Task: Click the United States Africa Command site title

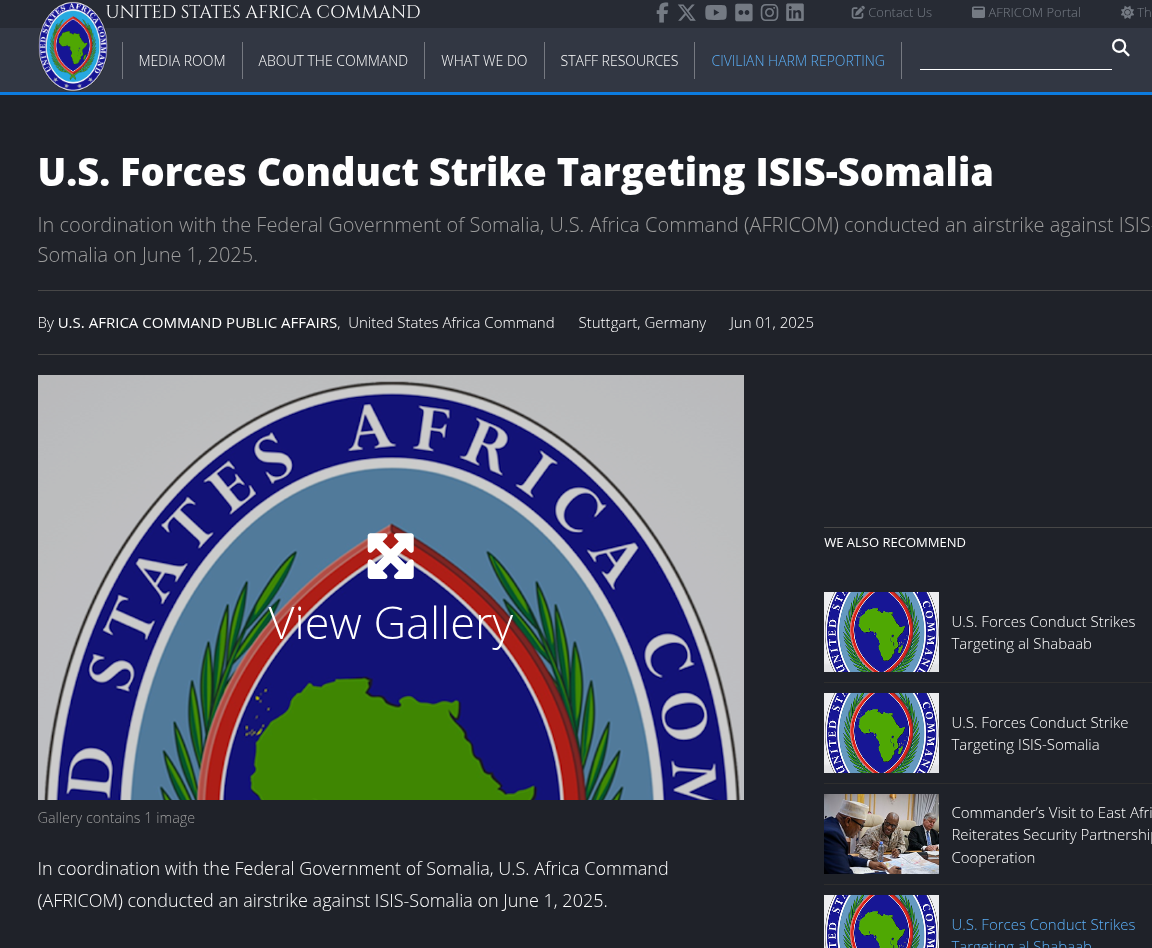Action: [263, 12]
